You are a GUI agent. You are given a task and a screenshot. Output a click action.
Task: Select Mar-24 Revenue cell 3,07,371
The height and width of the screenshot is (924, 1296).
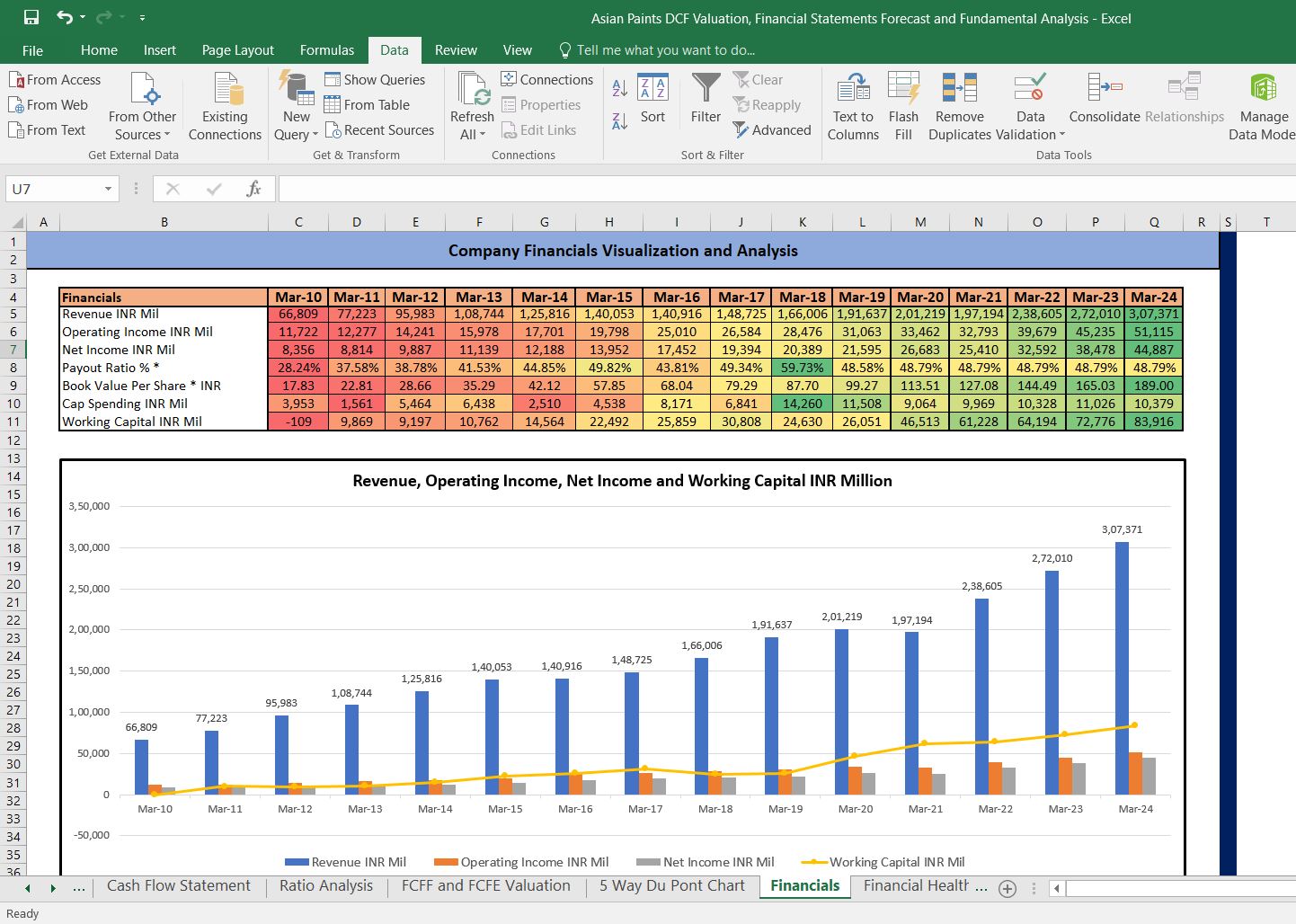pos(1154,314)
